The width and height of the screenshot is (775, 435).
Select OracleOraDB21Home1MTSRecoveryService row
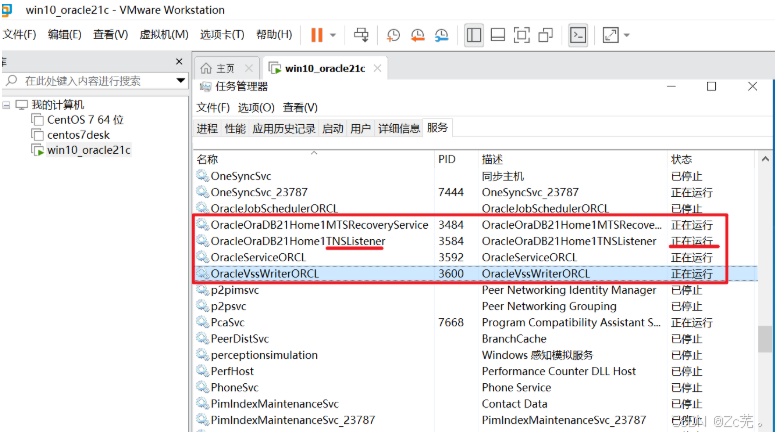coord(474,225)
